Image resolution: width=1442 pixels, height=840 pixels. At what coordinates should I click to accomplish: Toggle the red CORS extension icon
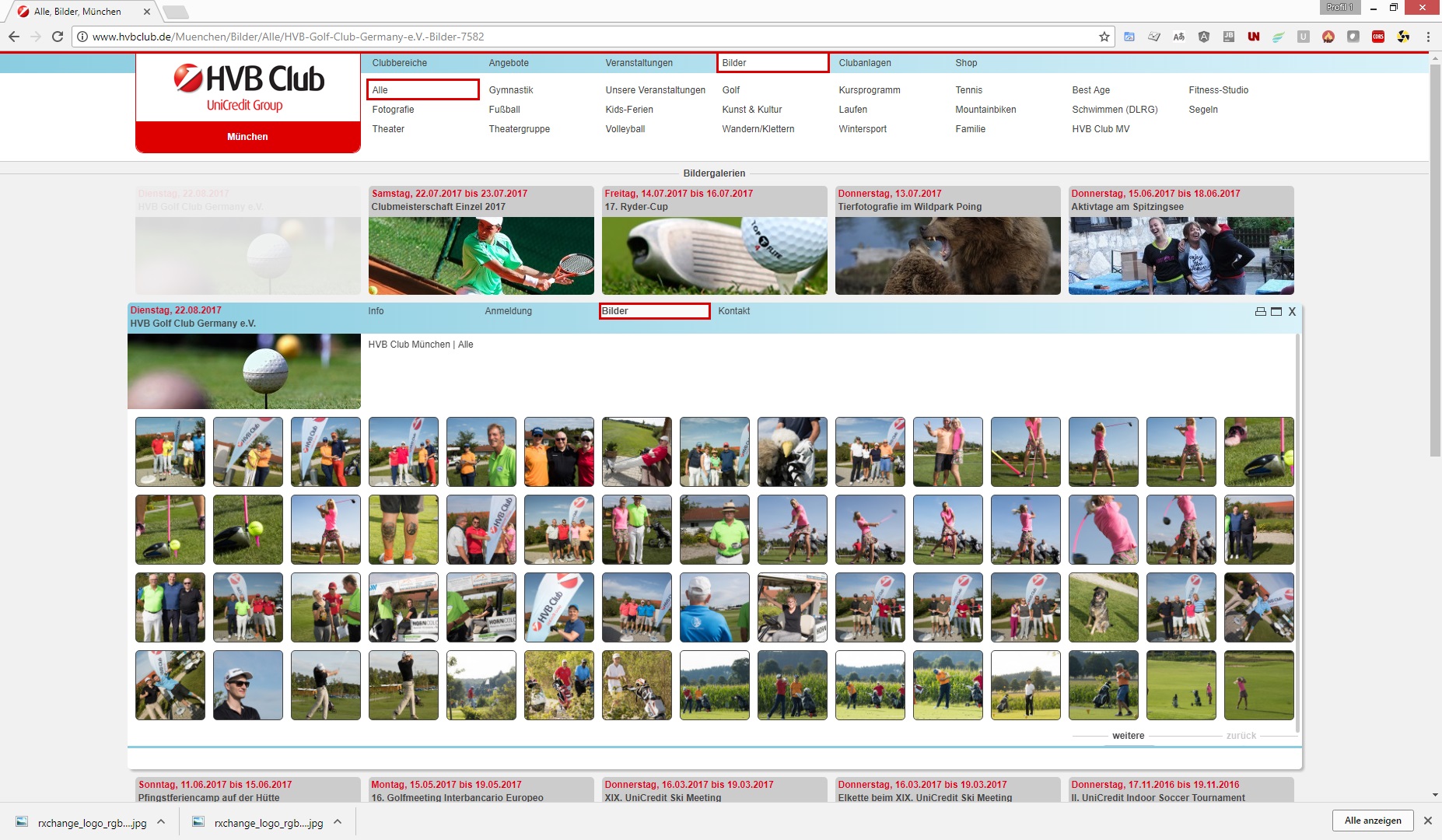[x=1378, y=37]
